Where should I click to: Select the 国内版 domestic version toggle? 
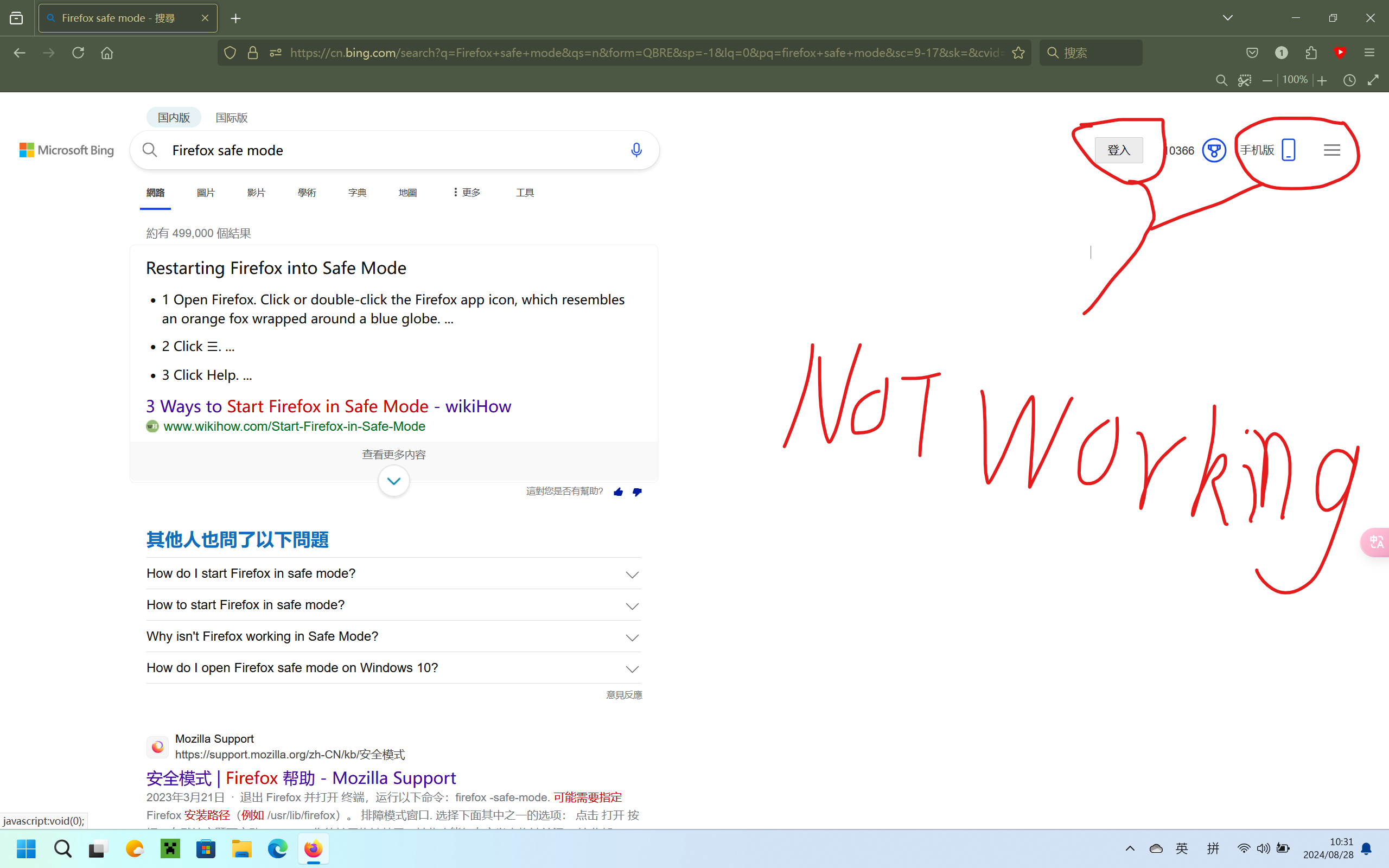(174, 118)
